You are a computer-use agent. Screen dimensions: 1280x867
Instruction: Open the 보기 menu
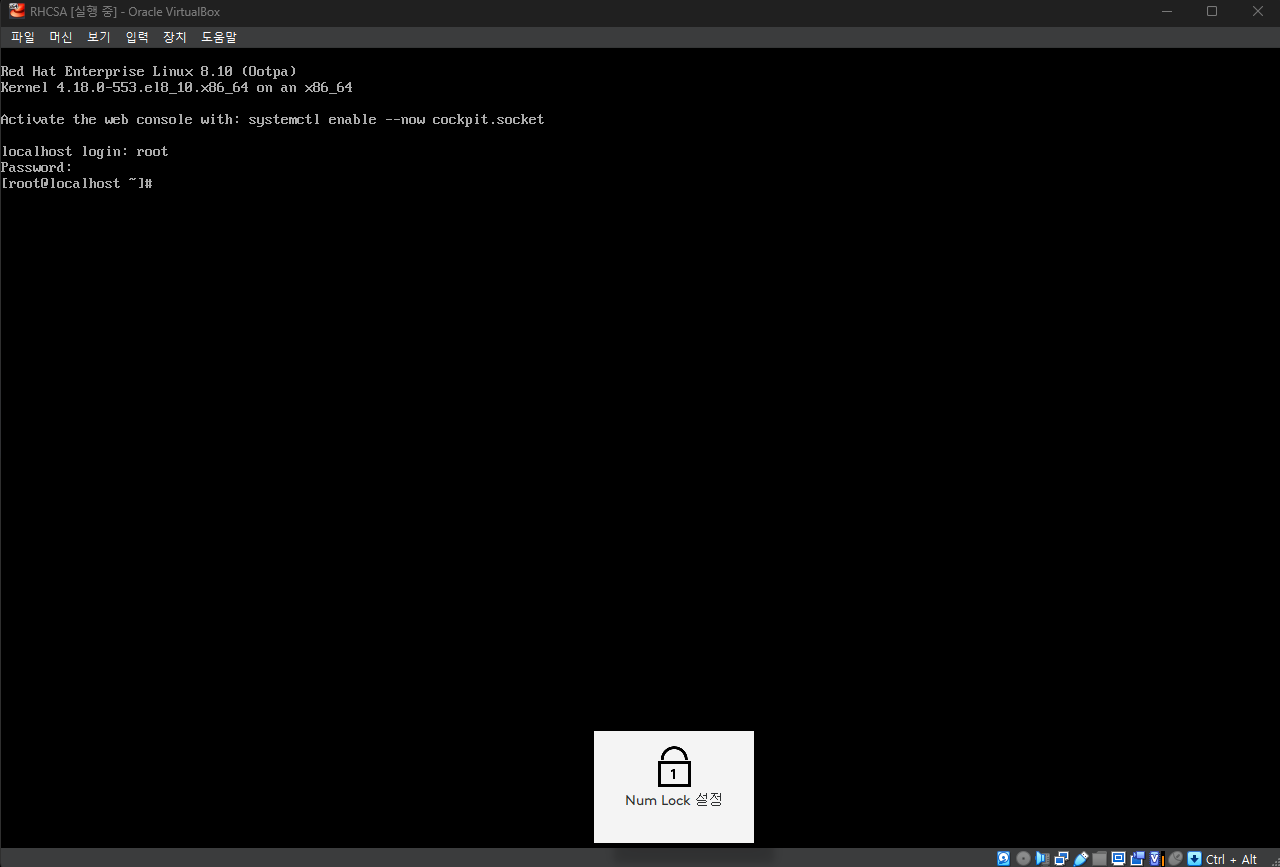click(99, 37)
